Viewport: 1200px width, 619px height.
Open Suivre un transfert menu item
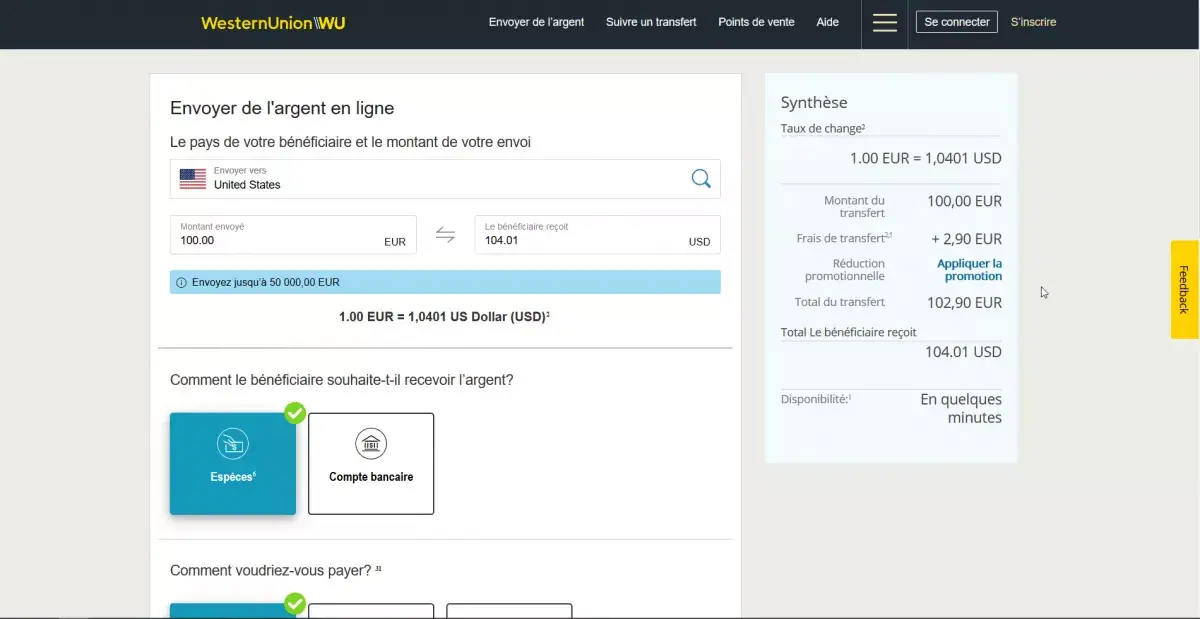pyautogui.click(x=651, y=22)
